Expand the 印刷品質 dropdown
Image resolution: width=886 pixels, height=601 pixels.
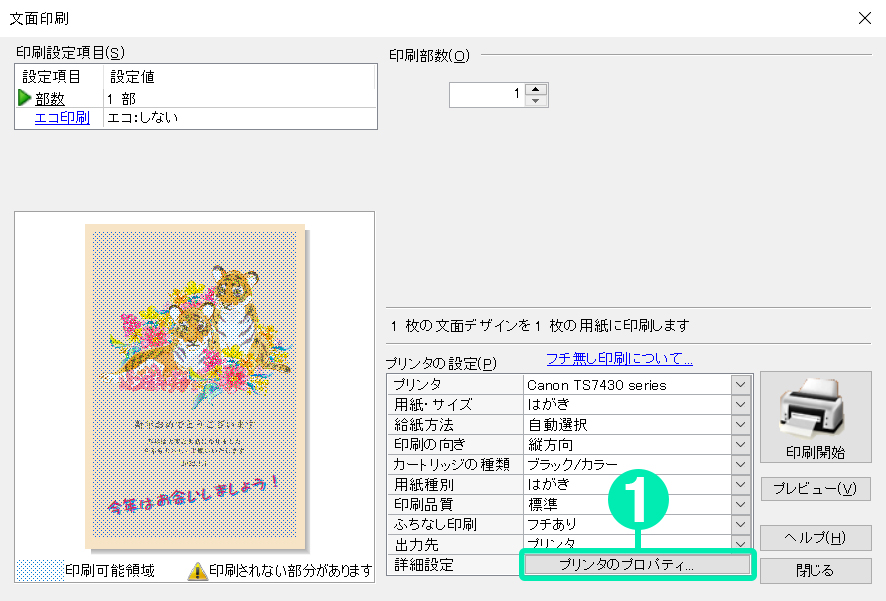(x=740, y=504)
